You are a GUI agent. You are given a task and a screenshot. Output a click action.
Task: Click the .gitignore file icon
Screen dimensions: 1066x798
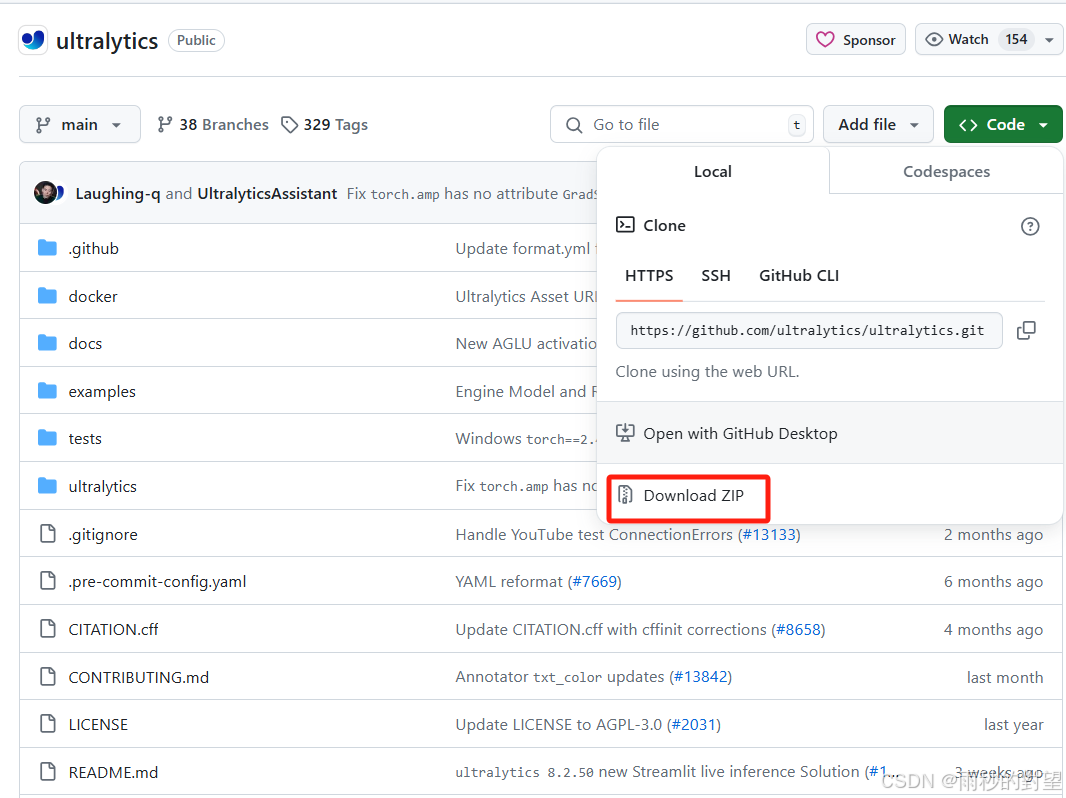pos(48,534)
